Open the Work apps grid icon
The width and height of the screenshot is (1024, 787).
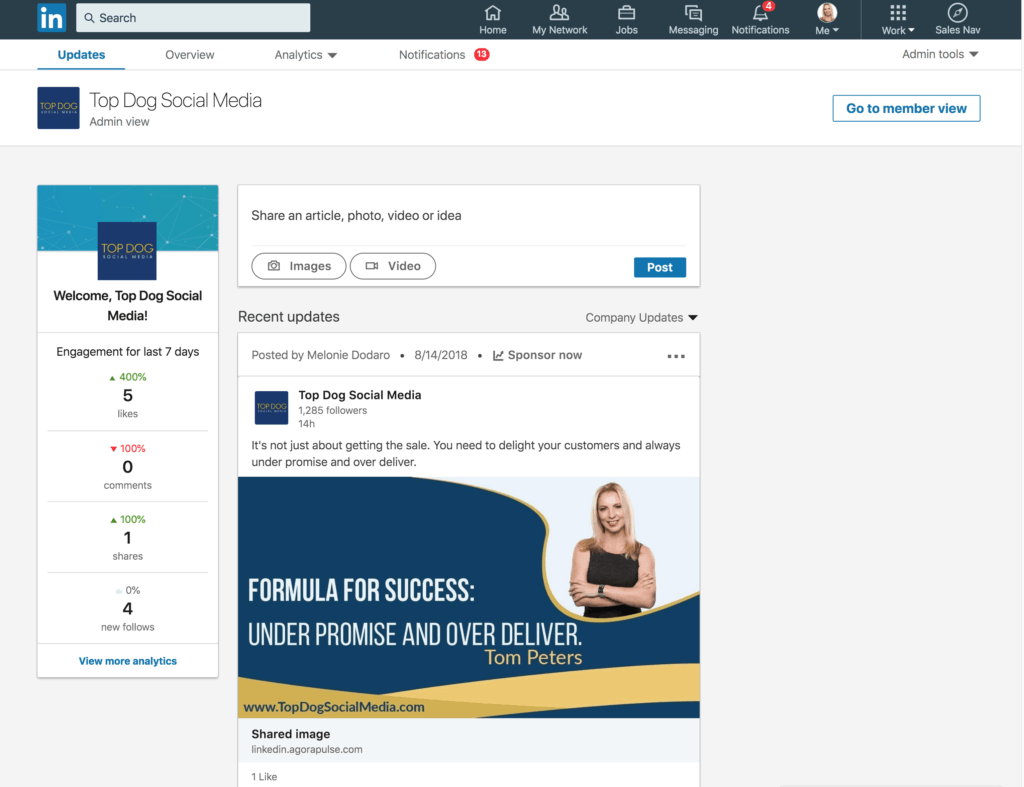click(x=898, y=12)
